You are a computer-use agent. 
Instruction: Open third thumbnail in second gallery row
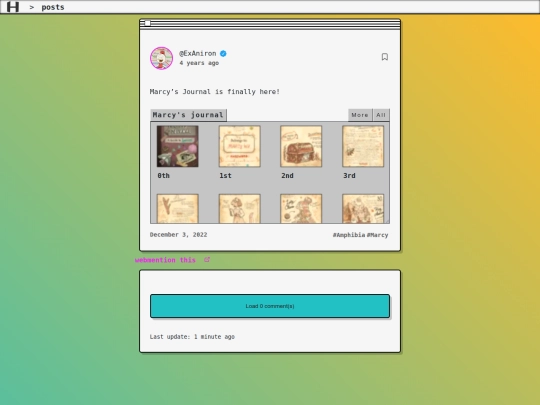tap(301, 209)
